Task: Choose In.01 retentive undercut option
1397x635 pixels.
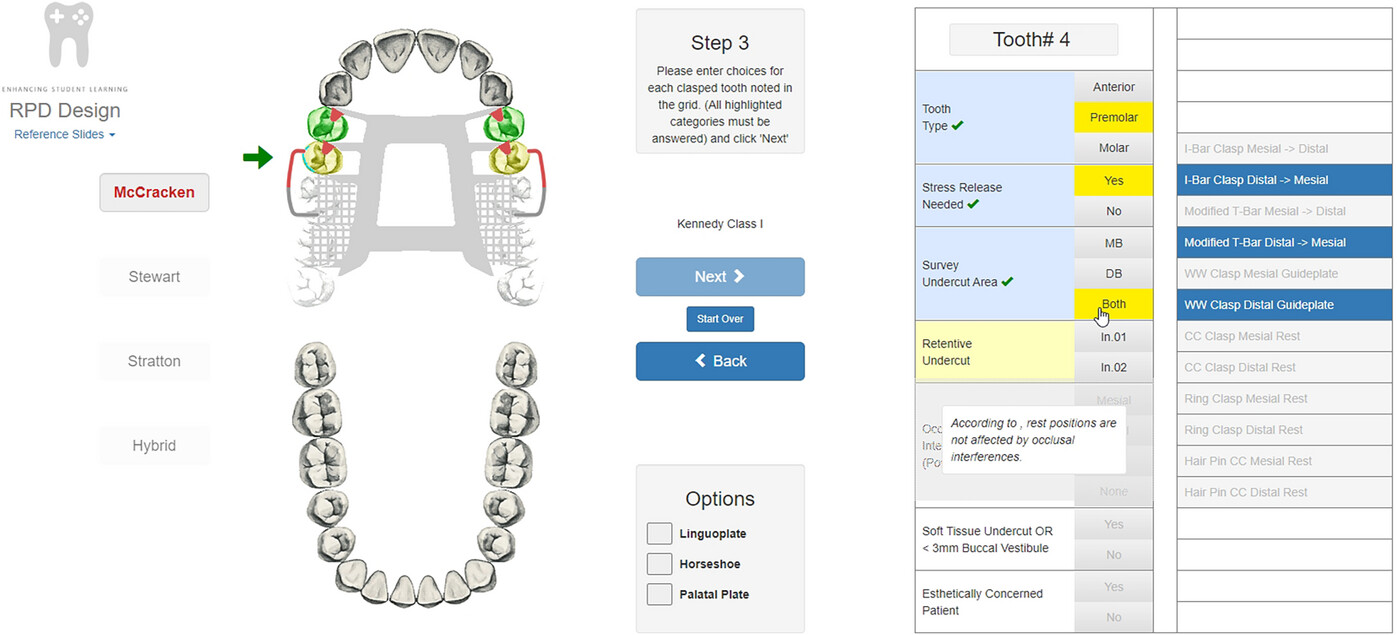Action: [x=1114, y=337]
